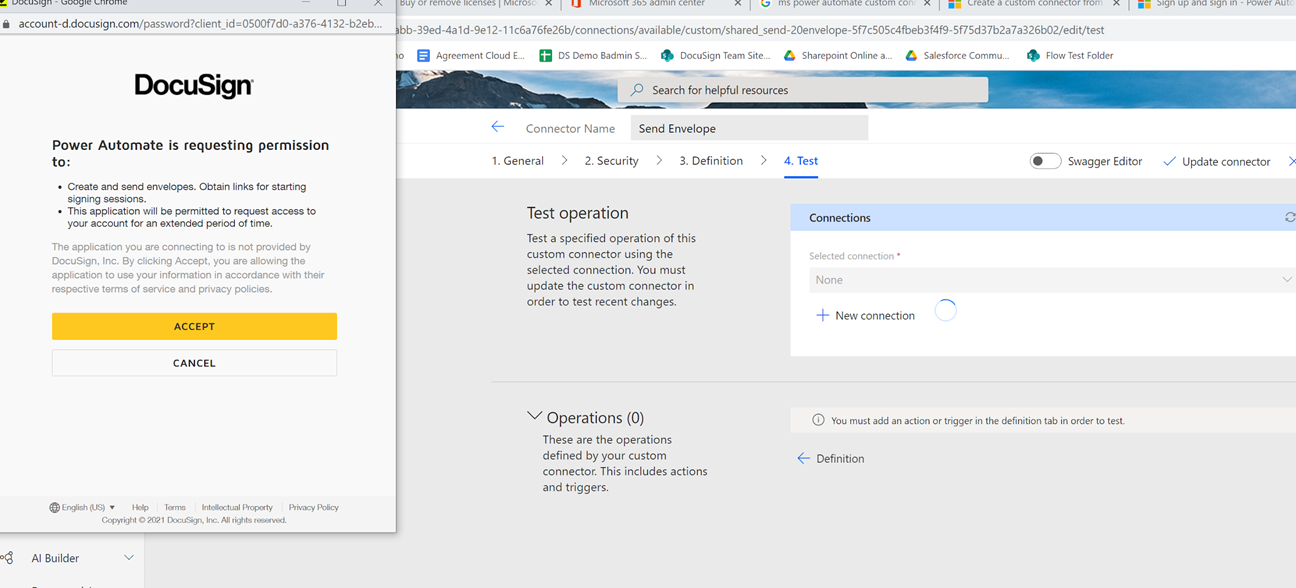This screenshot has width=1296, height=588.
Task: Refresh the Connections panel
Action: 1289,217
